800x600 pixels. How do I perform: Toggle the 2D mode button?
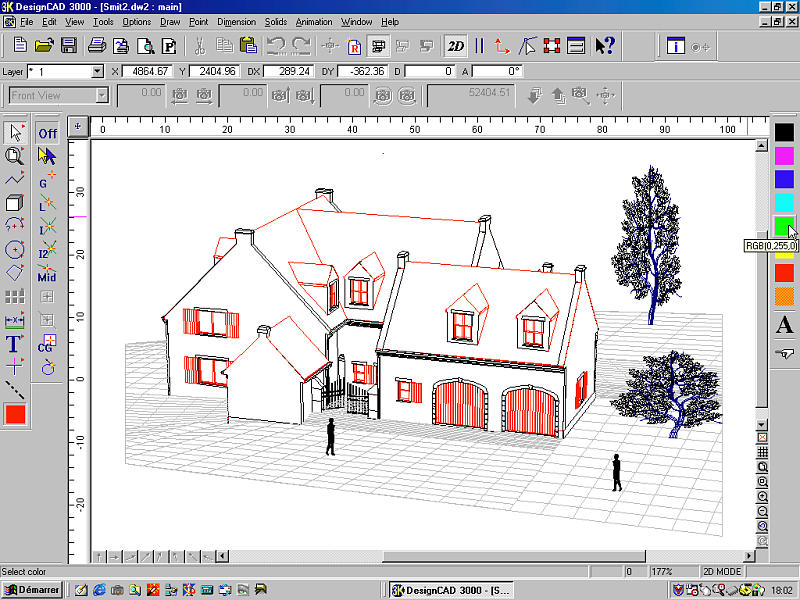tap(456, 46)
